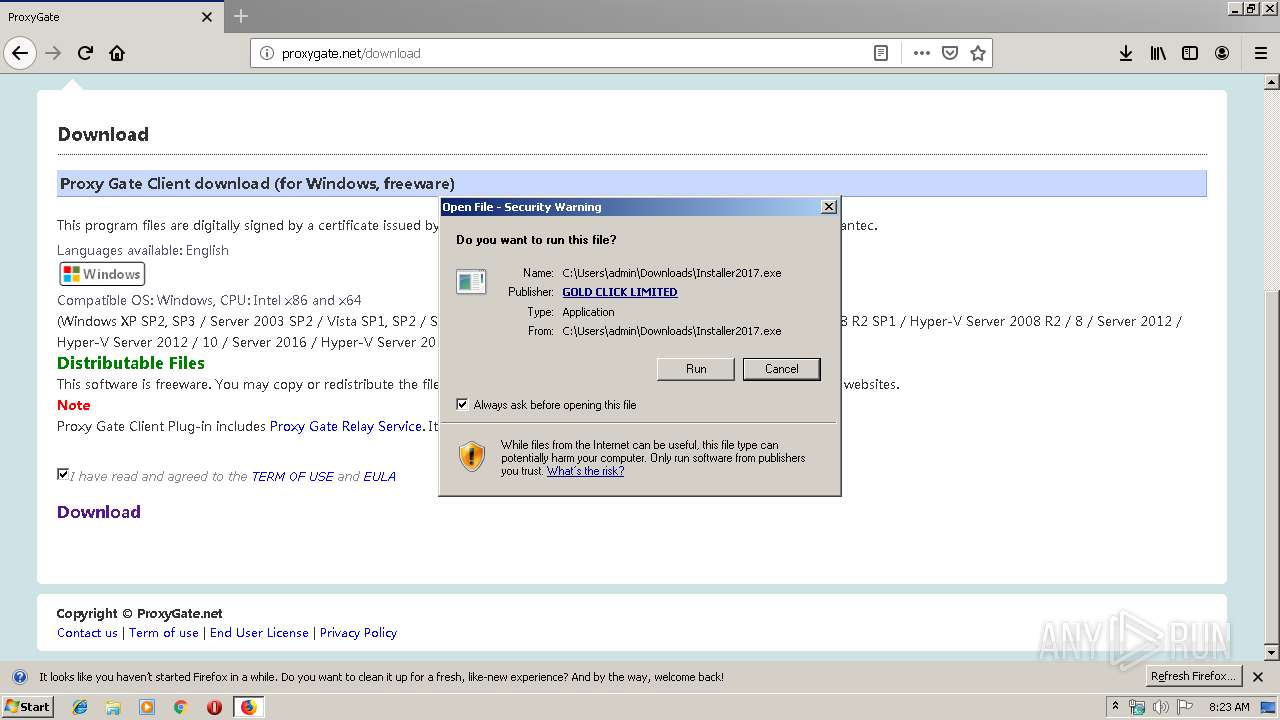Go back with the Firefox back arrow

(20, 53)
